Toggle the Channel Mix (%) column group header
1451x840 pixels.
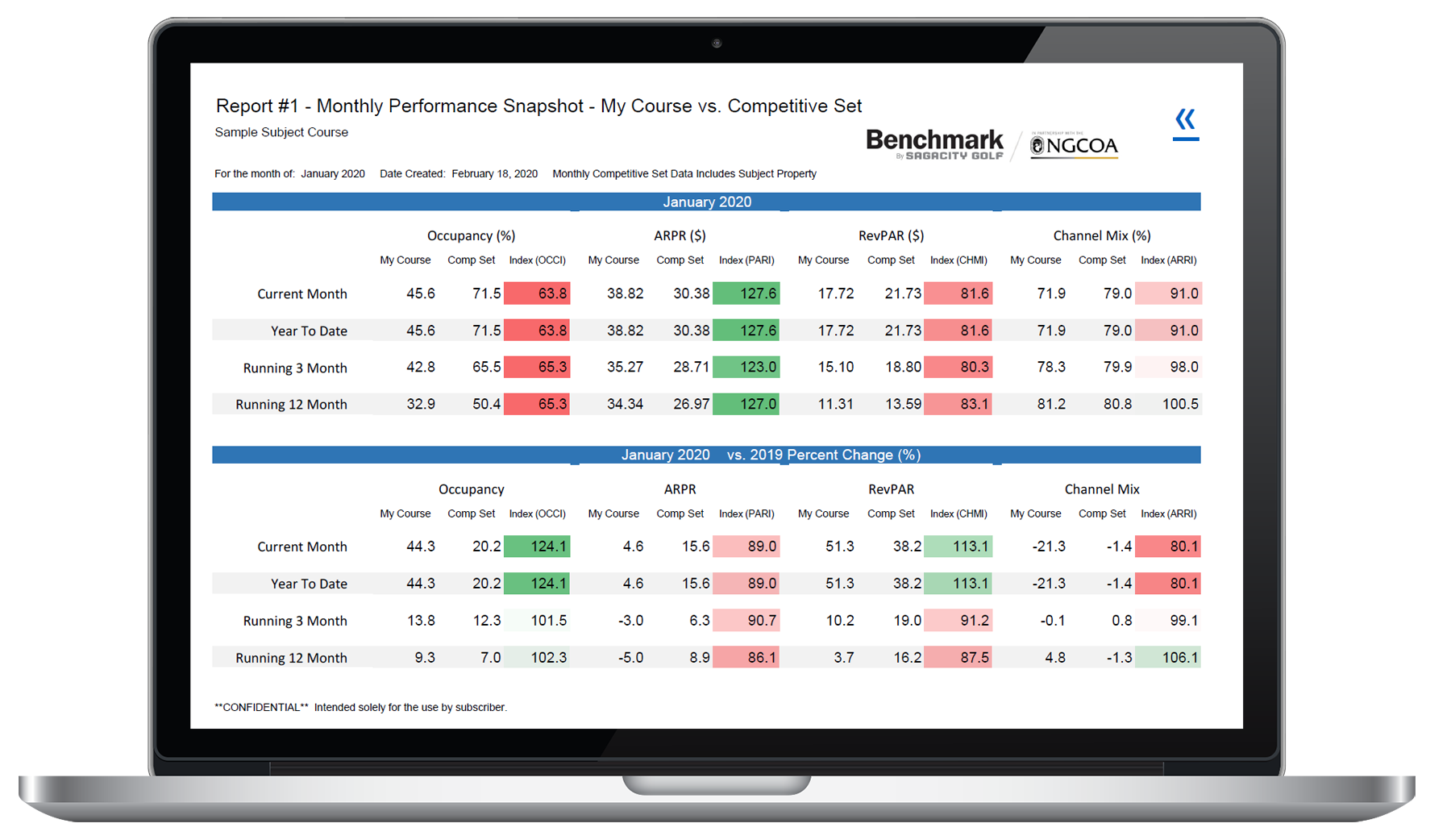coord(1101,235)
